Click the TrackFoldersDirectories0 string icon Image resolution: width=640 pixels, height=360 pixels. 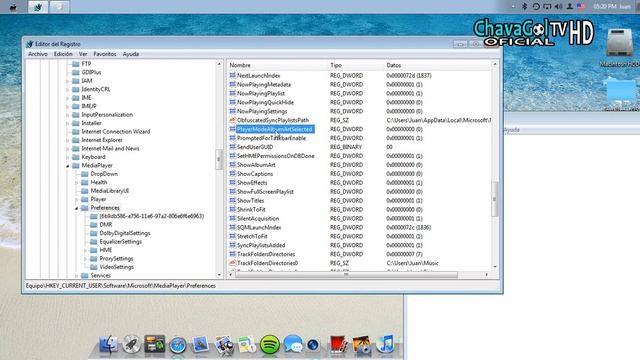click(x=232, y=263)
